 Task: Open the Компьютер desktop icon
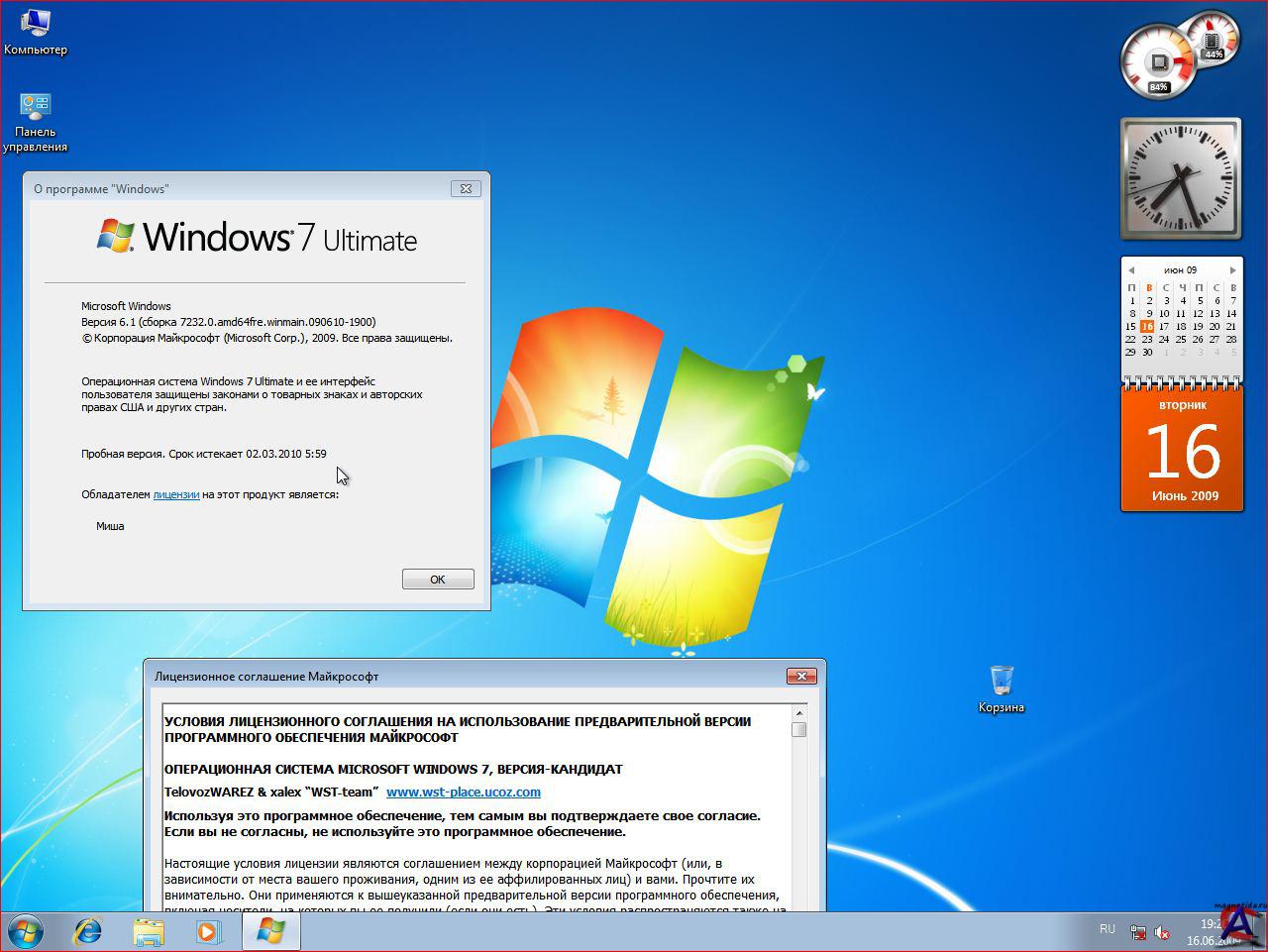click(35, 24)
